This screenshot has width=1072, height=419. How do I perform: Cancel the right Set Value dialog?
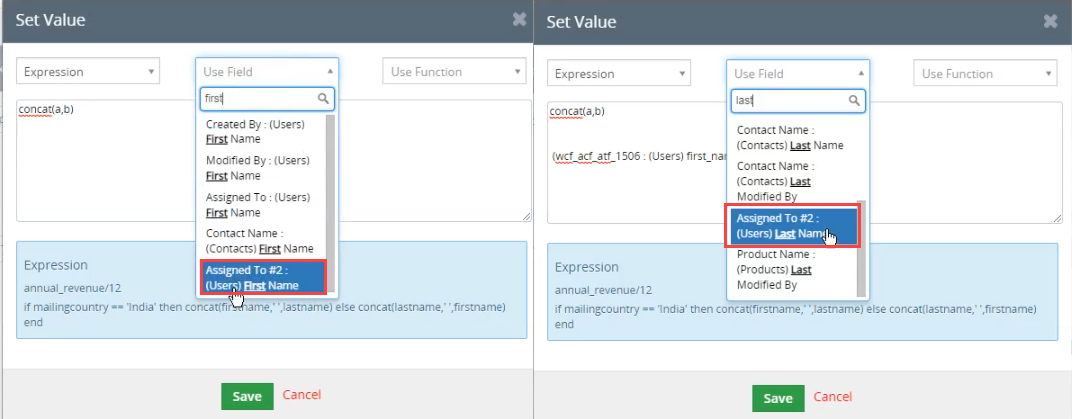click(x=833, y=397)
